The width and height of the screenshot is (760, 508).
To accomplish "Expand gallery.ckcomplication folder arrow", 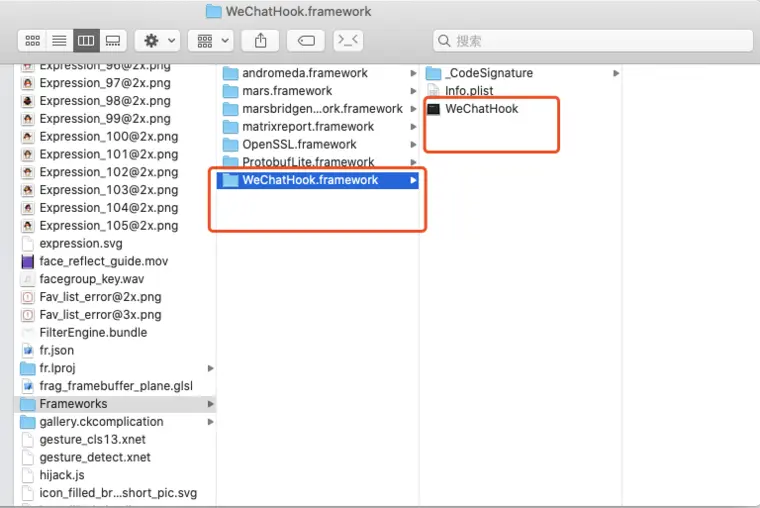I will pos(210,422).
